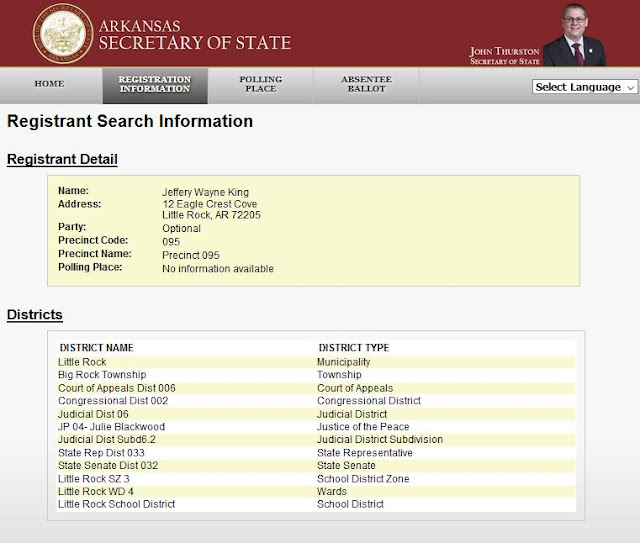Click the Registrant Detail heading

62,159
